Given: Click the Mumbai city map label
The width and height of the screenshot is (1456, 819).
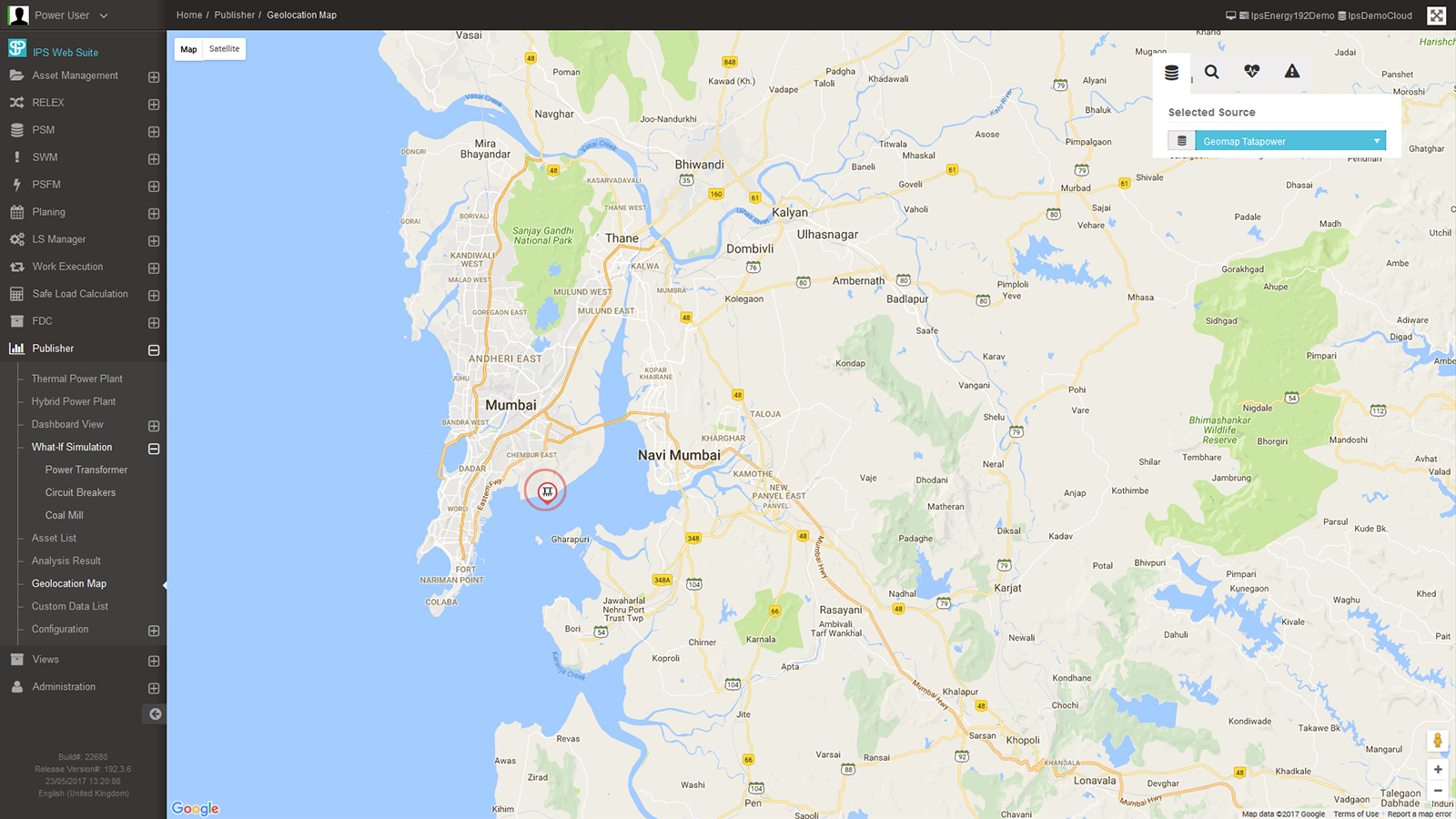Looking at the screenshot, I should pos(511,405).
